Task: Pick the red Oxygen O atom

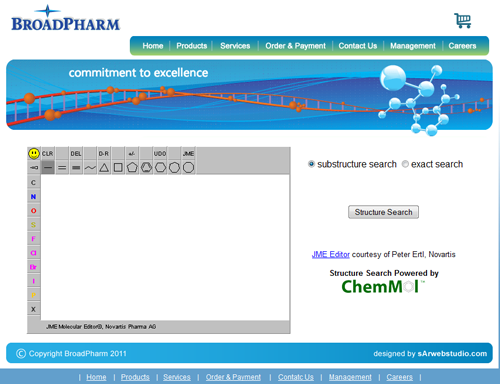Action: point(33,211)
